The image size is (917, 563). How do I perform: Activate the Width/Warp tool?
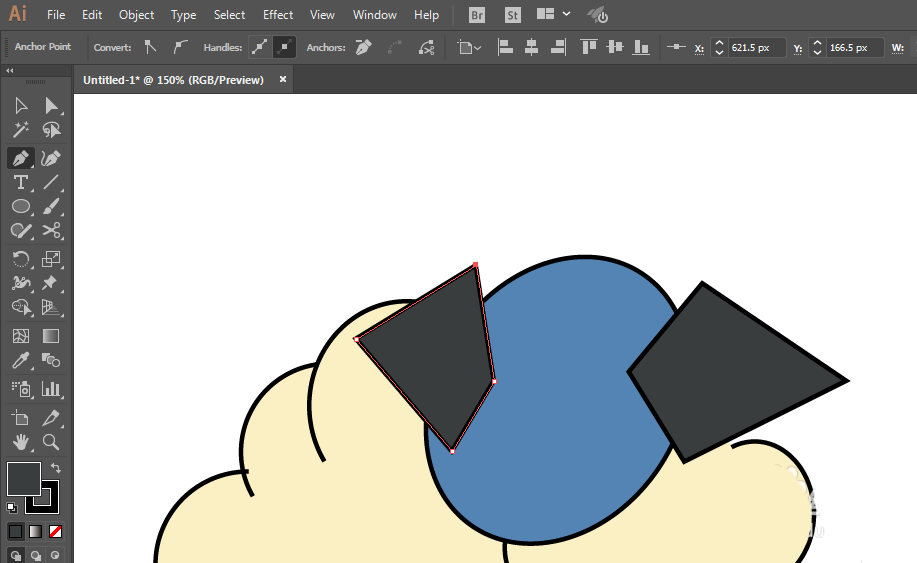20,283
